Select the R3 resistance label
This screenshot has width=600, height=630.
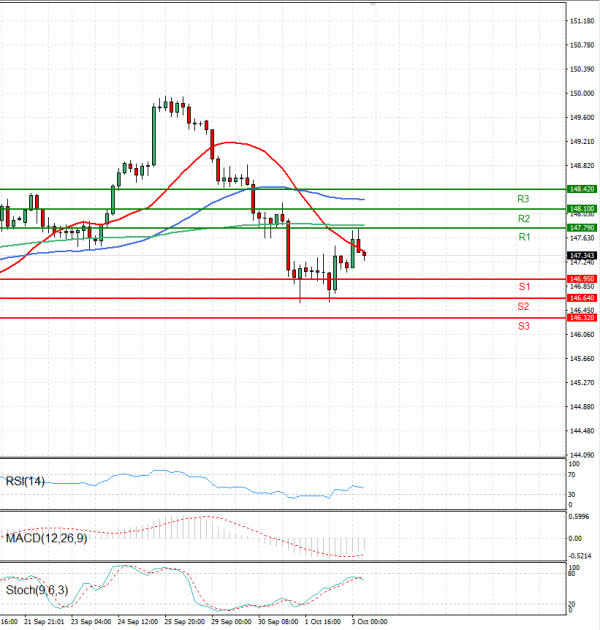523,199
